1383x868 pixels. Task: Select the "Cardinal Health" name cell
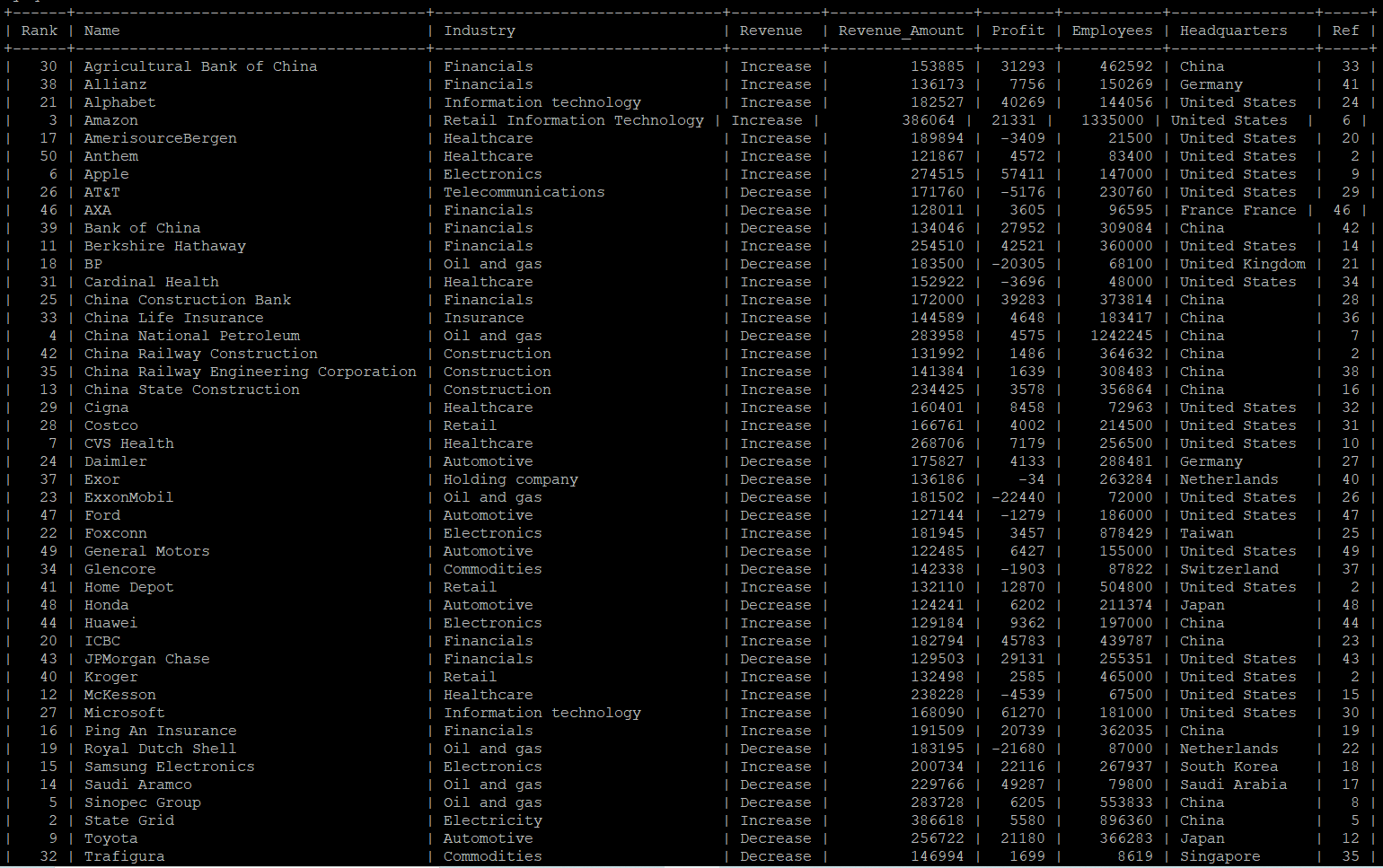[151, 282]
